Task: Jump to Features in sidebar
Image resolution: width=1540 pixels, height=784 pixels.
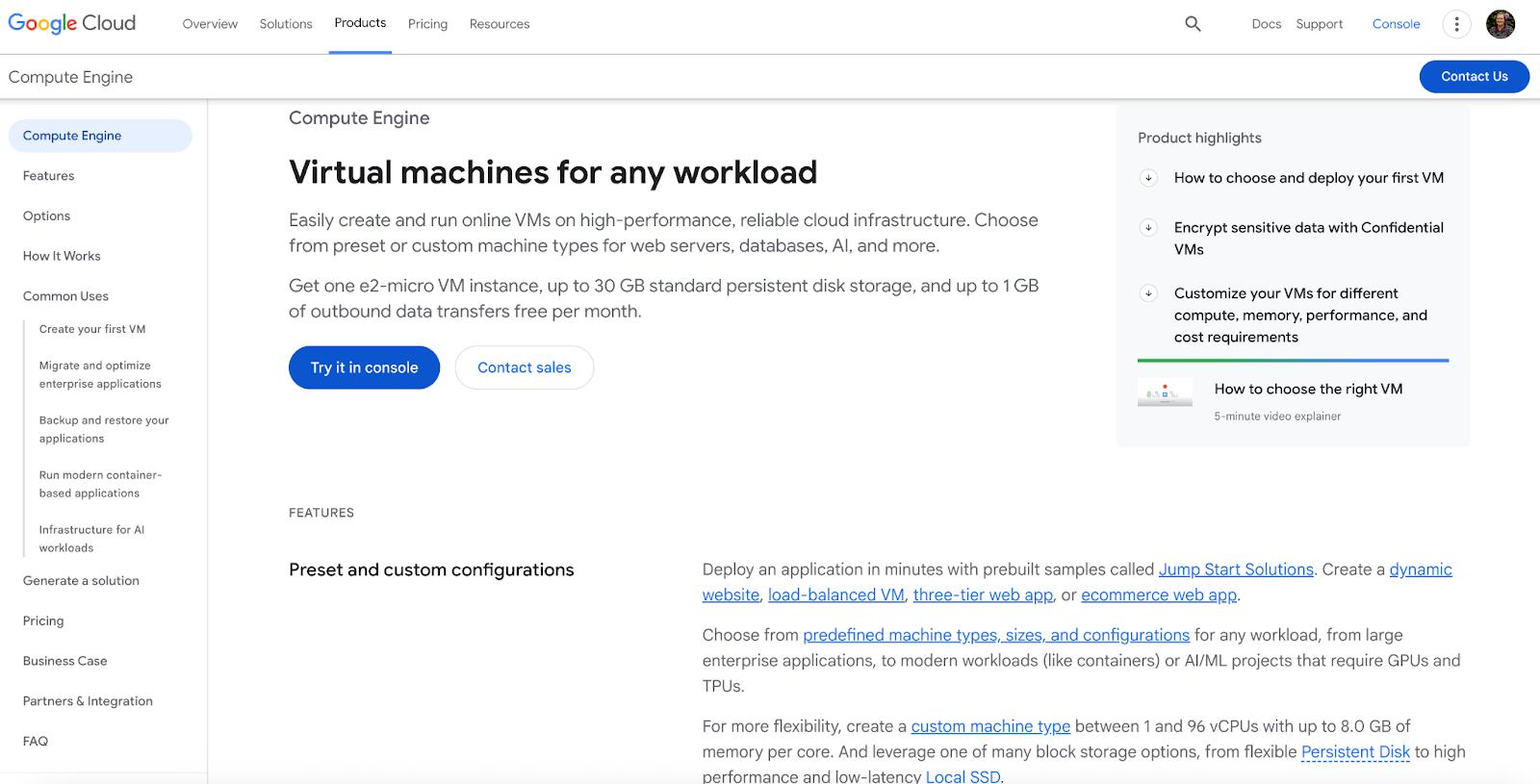Action: coord(48,176)
